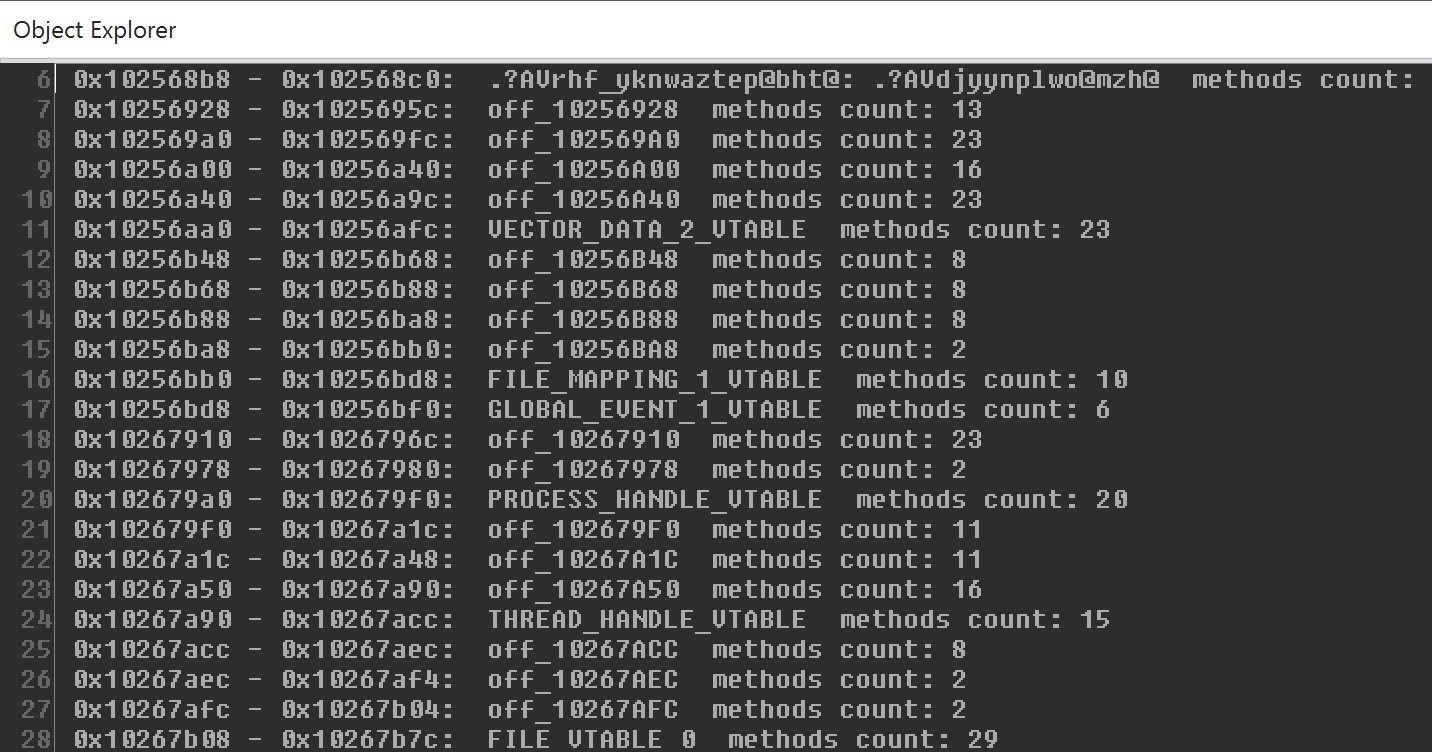Screen dimensions: 1432x752
Task: Click the Object Explorer panel title
Action: tap(95, 30)
